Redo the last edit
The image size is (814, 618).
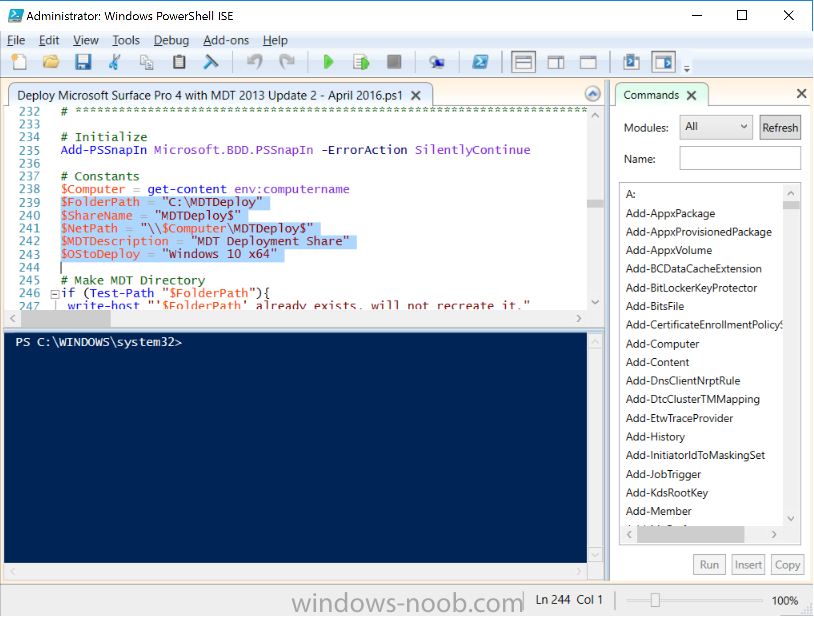point(287,62)
